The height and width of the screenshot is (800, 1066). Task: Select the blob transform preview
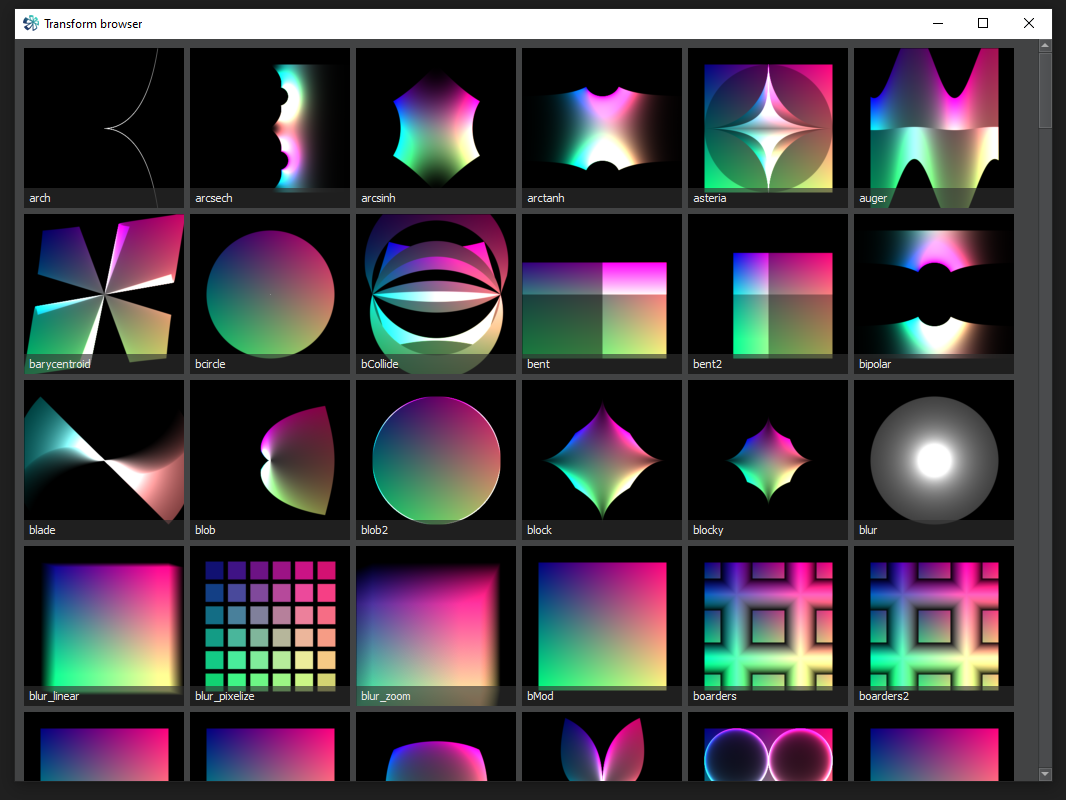(270, 459)
